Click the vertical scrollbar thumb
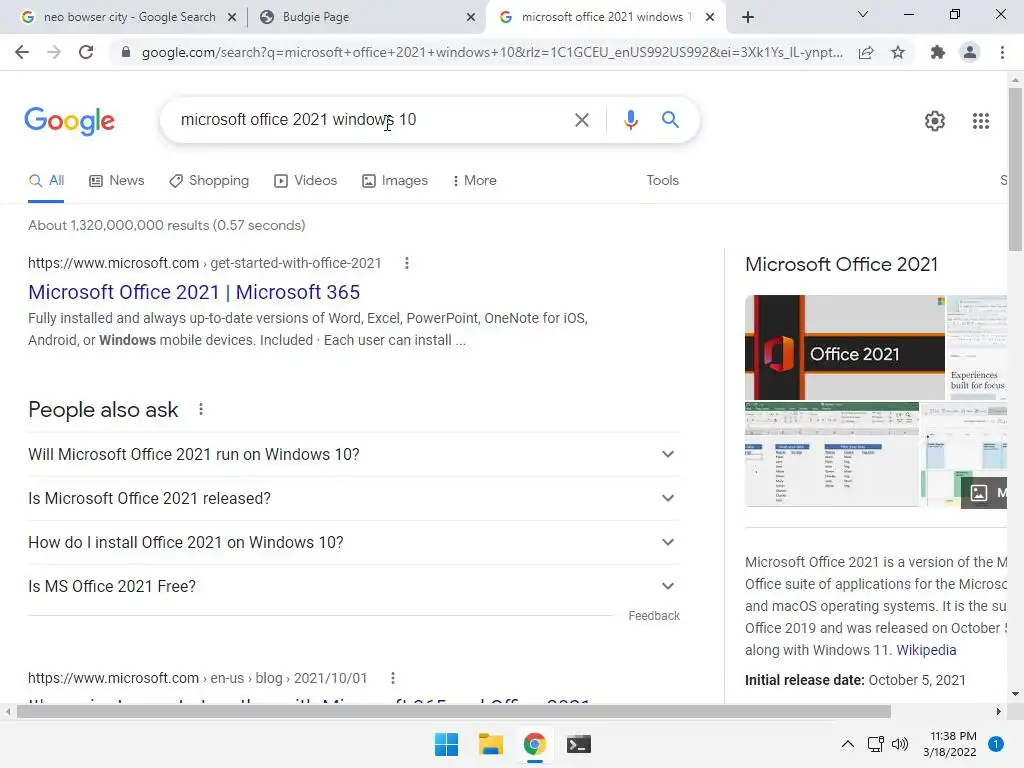The height and width of the screenshot is (768, 1024). click(1015, 168)
